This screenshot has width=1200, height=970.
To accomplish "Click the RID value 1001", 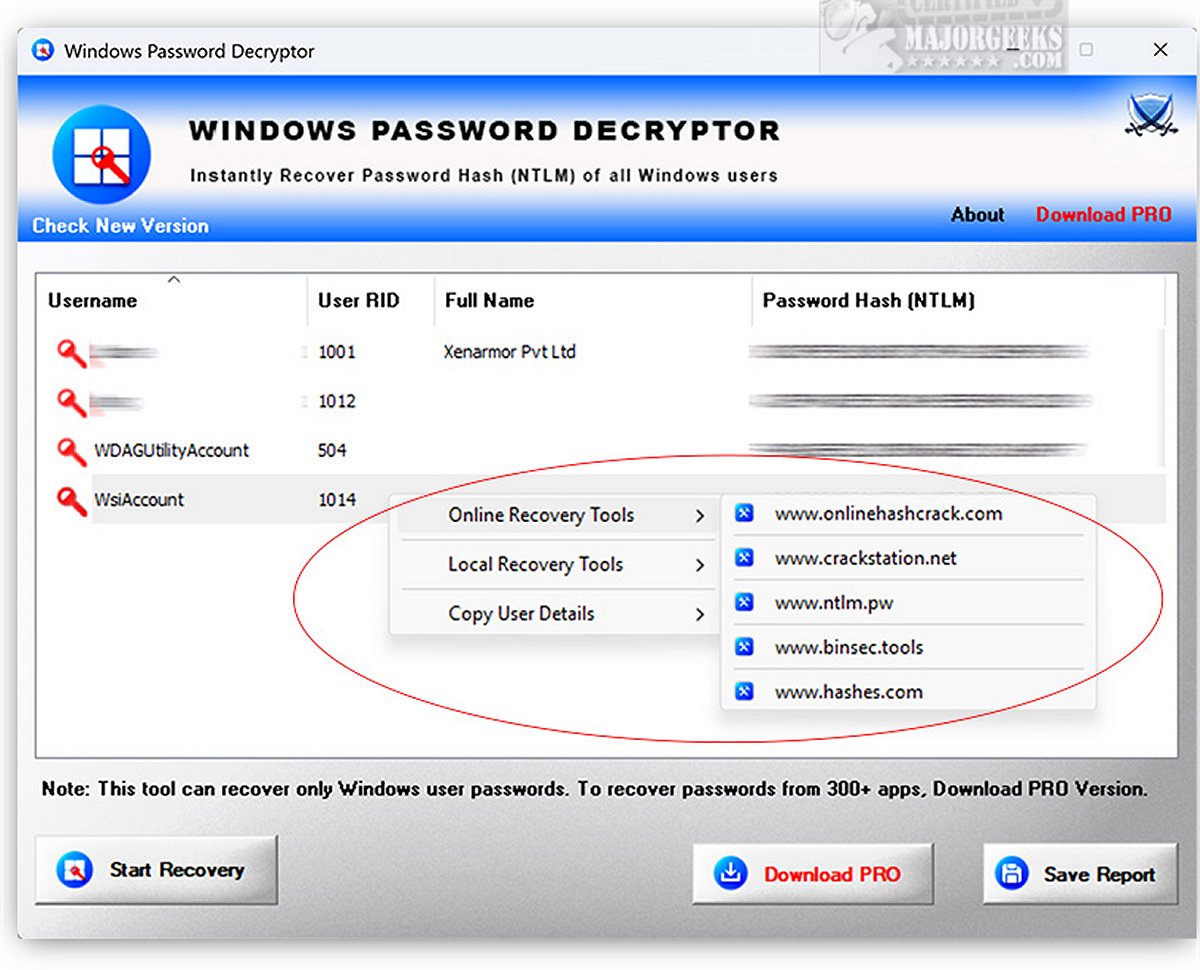I will pyautogui.click(x=337, y=352).
